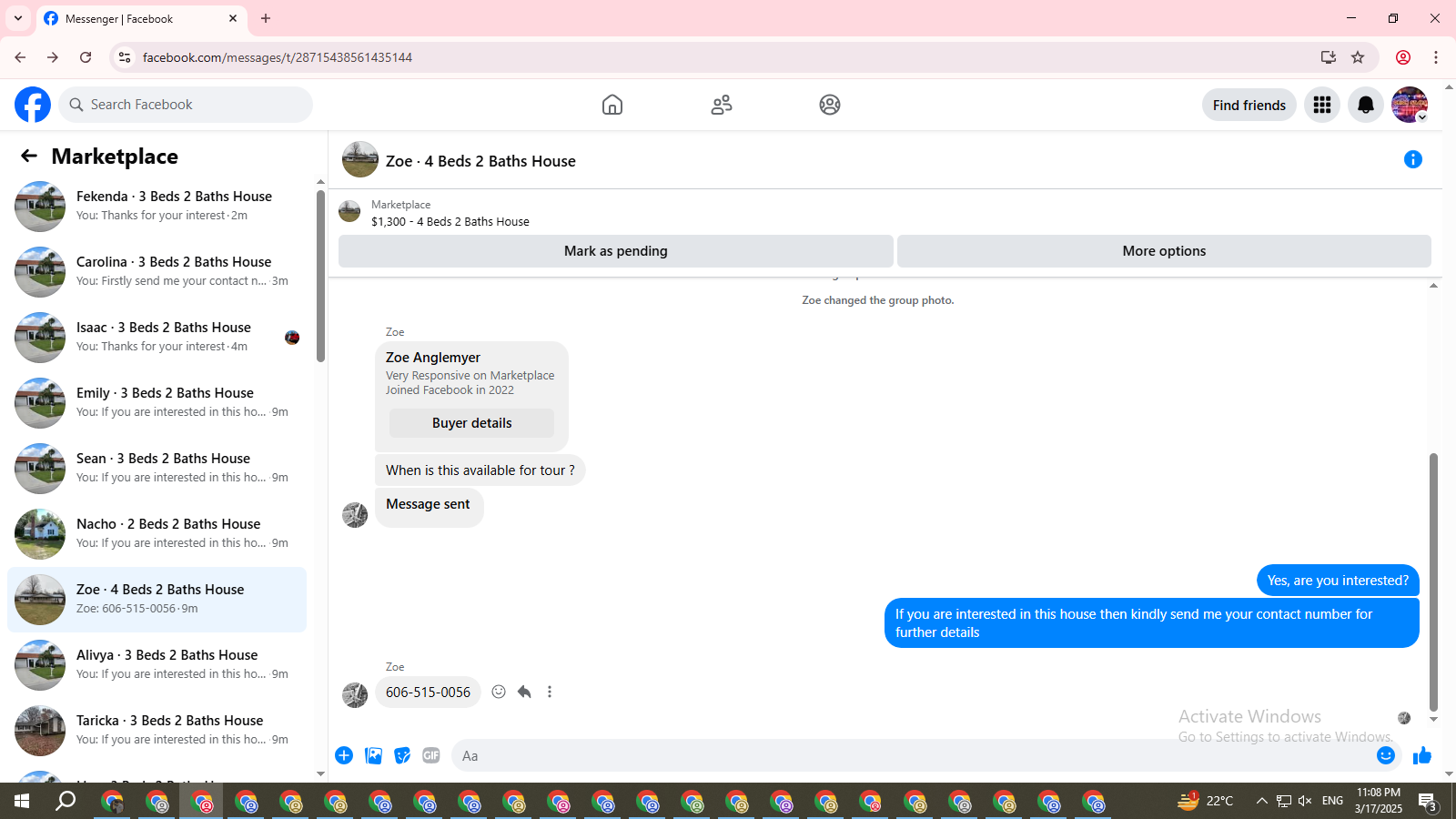Open the taskbar clock and calendar
This screenshot has width=1456, height=819.
tap(1378, 801)
